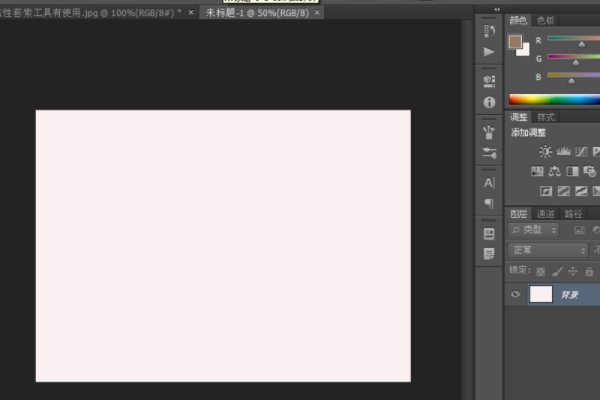Open the 正常 blend mode dropdown
600x400 pixels.
point(548,250)
